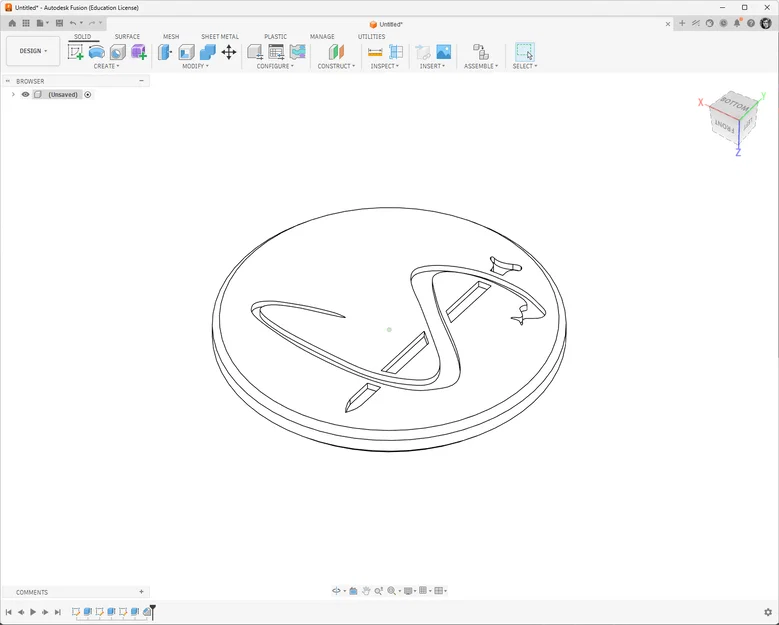Screen dimensions: 779x625
Task: Choose the purple Create Derive icon
Action: pyautogui.click(x=139, y=52)
